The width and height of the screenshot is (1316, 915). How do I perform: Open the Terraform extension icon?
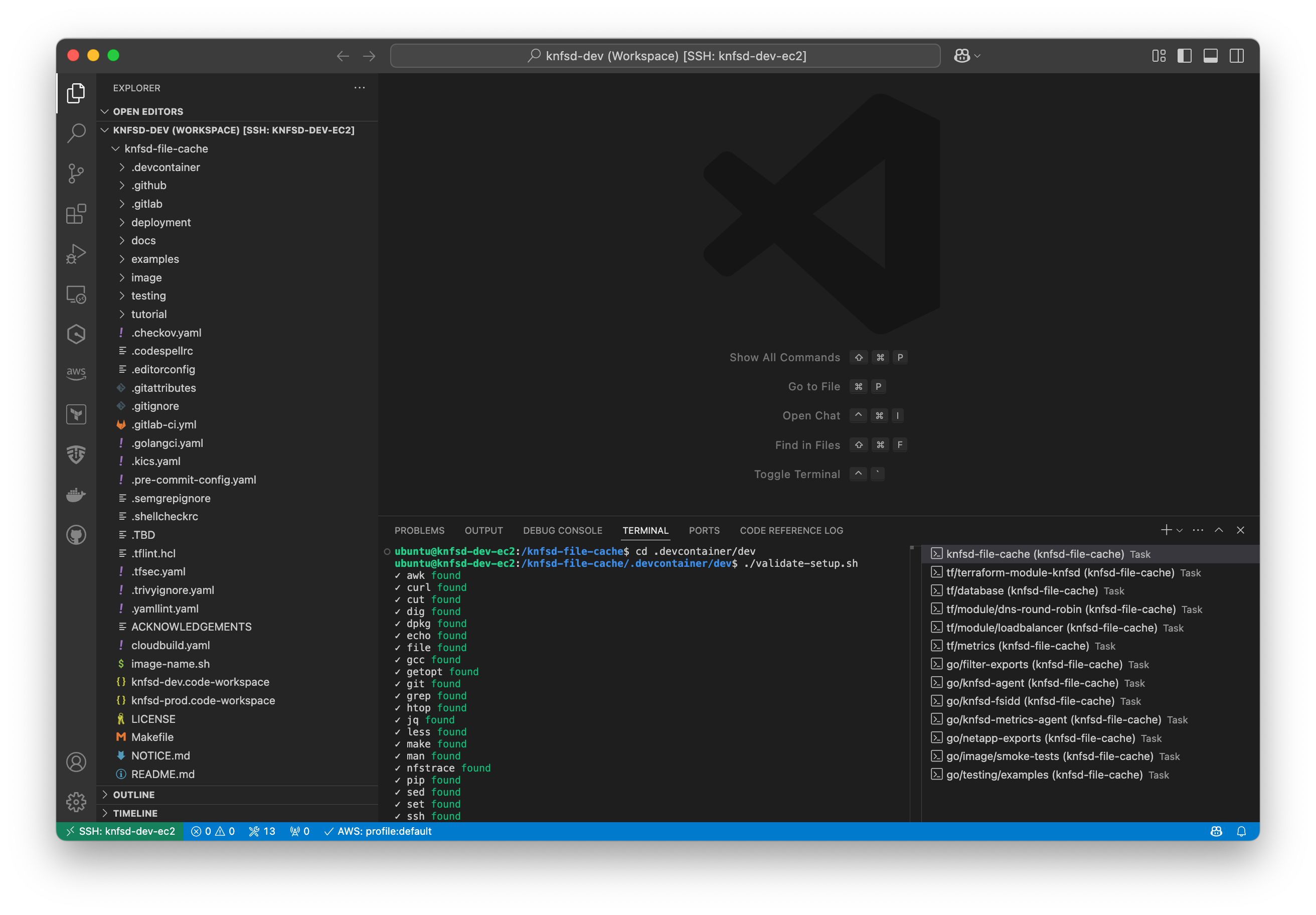pos(76,414)
